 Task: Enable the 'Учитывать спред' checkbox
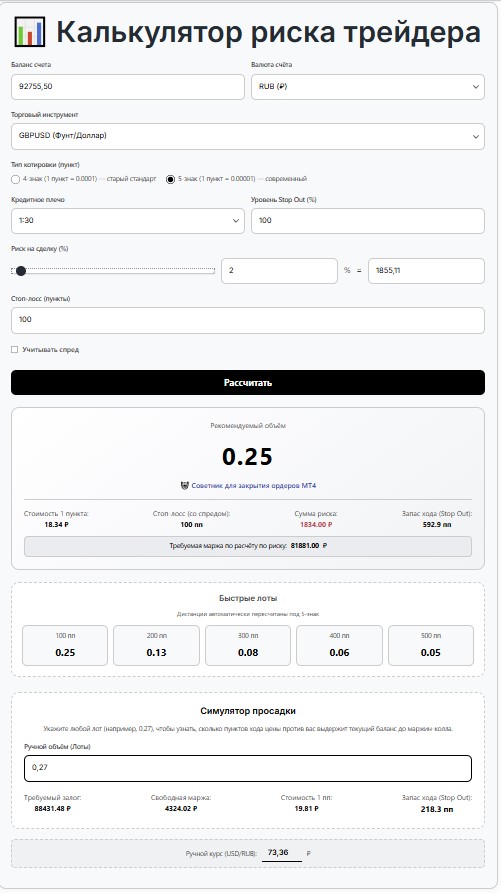(15, 350)
